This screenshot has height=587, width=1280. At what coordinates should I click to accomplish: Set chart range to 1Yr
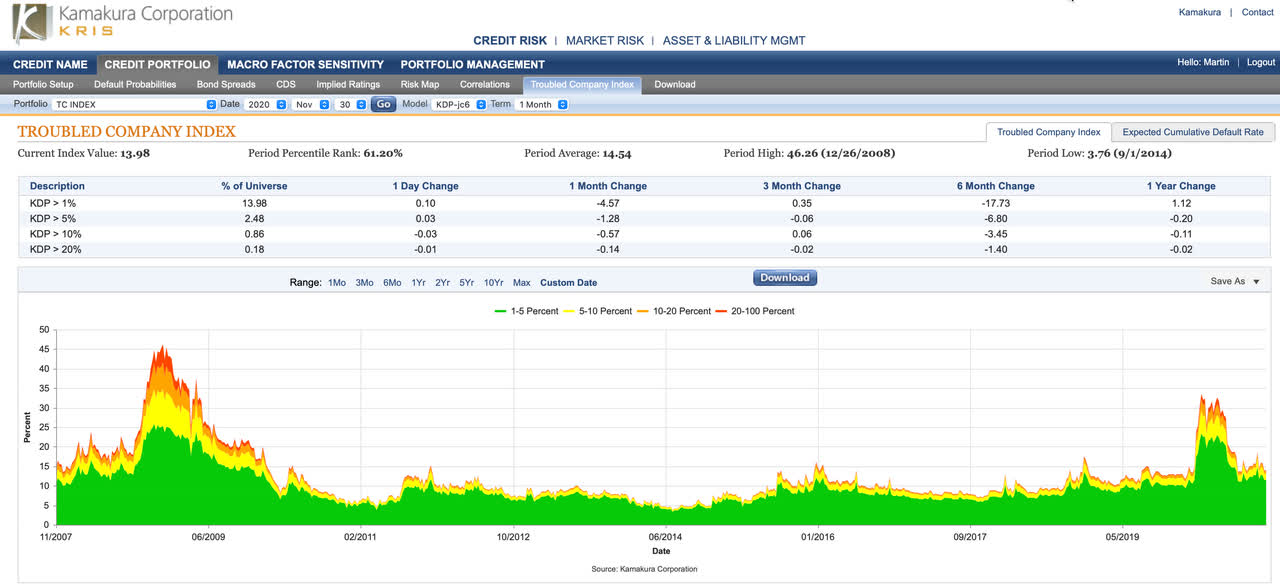pos(418,283)
